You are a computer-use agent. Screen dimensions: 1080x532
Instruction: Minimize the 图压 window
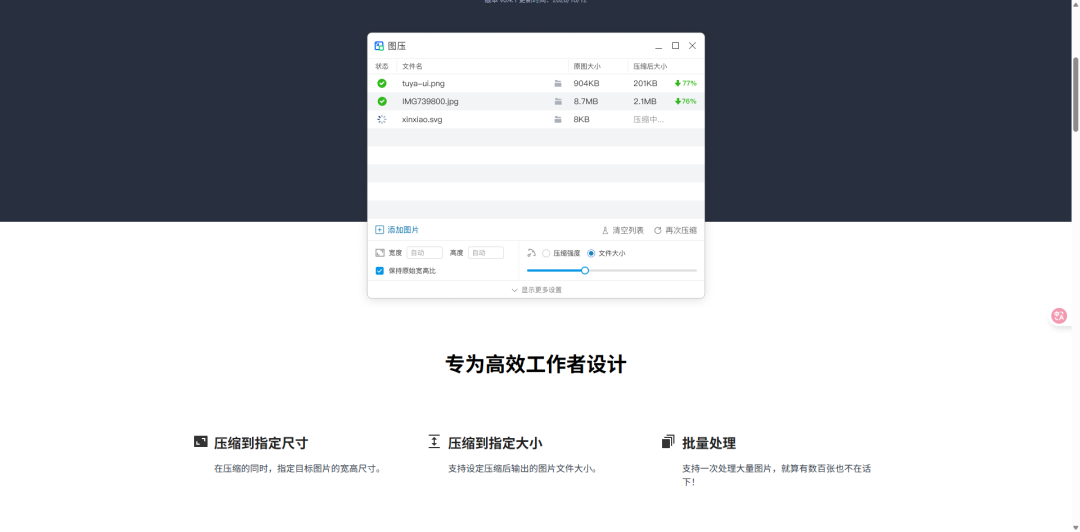point(658,46)
